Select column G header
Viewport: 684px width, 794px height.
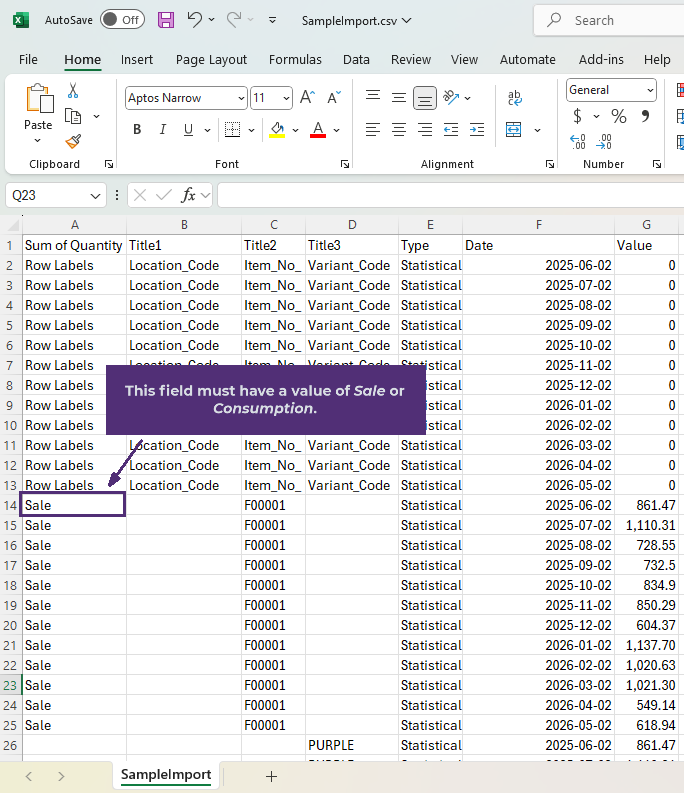(647, 225)
